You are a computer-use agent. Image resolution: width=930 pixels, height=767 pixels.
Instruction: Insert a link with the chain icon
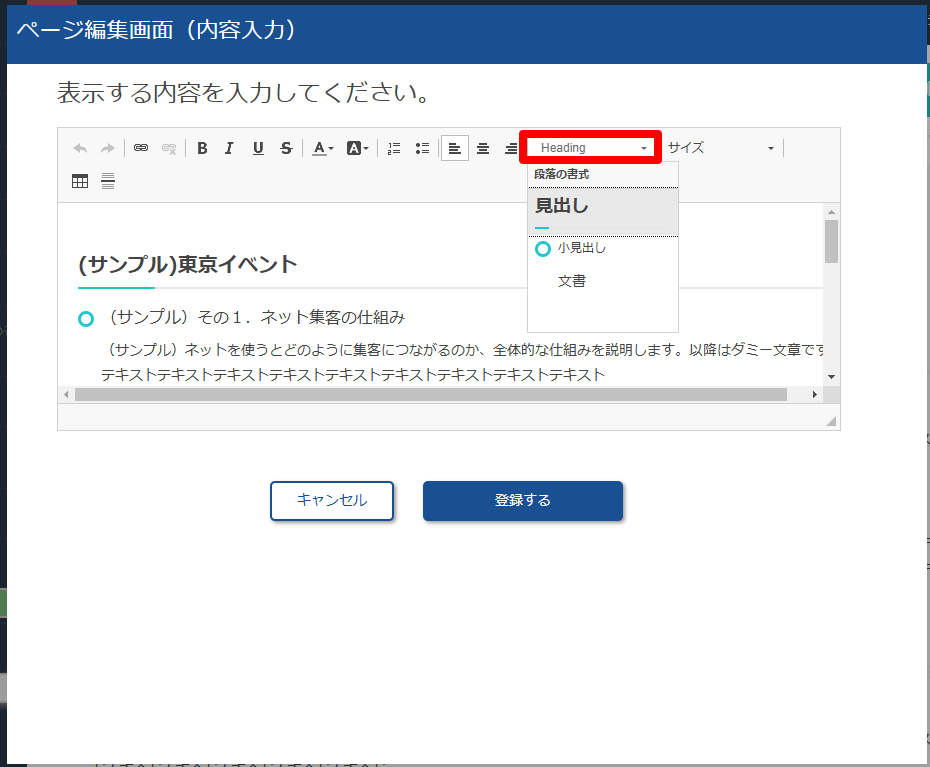(x=141, y=148)
